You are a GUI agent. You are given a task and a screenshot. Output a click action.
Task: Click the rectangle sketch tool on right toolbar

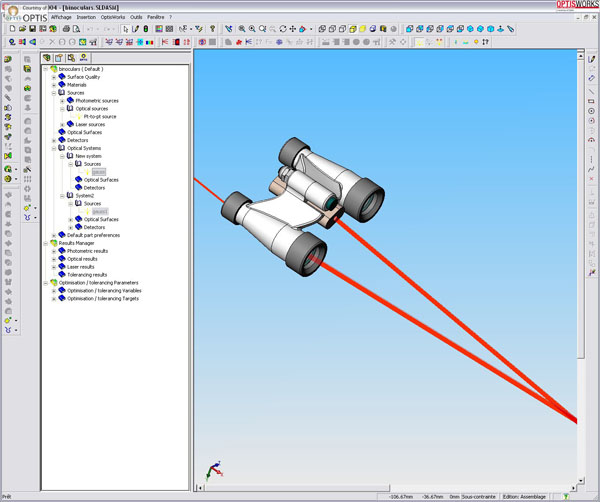coord(592,101)
